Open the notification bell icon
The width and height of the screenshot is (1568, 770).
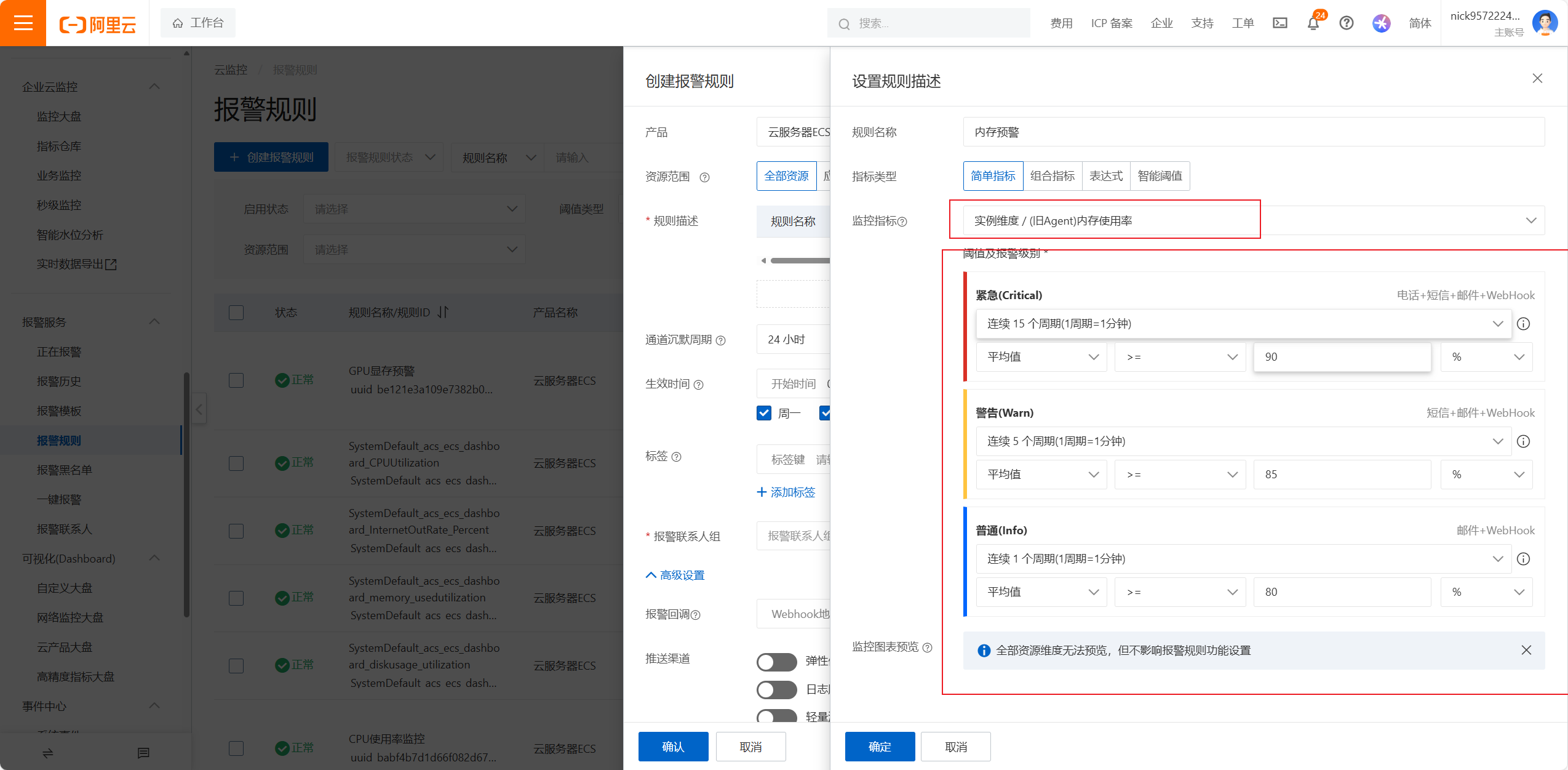pyautogui.click(x=1313, y=23)
